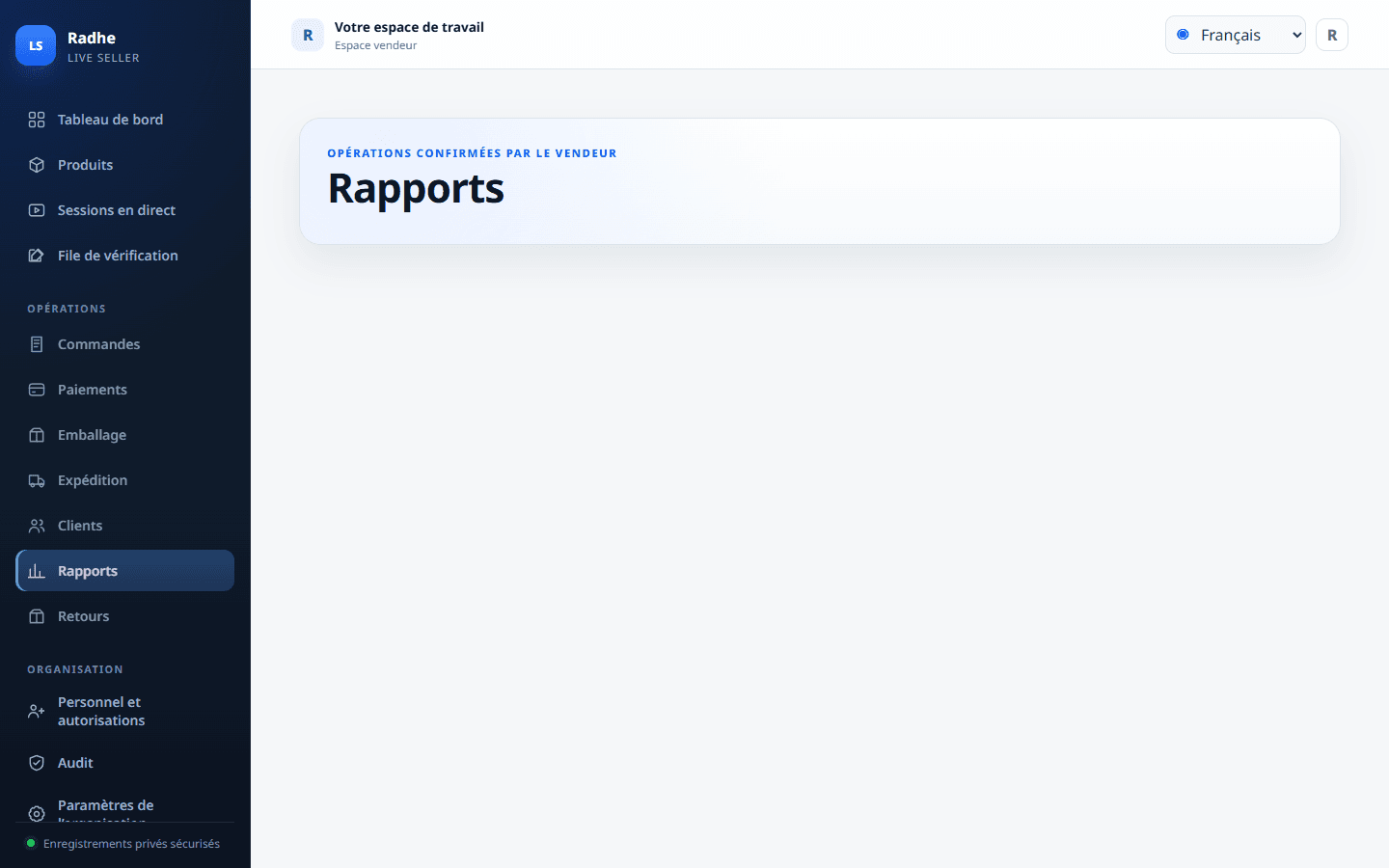Open Sessions en direct
Screen dimensions: 1389x868
pyautogui.click(x=125, y=210)
